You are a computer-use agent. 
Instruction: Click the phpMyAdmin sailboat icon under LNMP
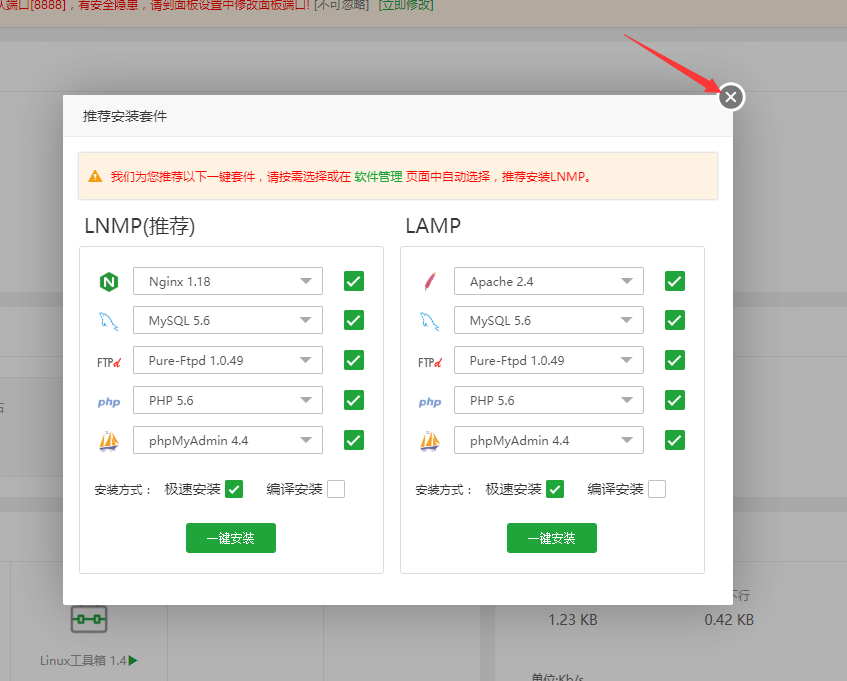109,440
